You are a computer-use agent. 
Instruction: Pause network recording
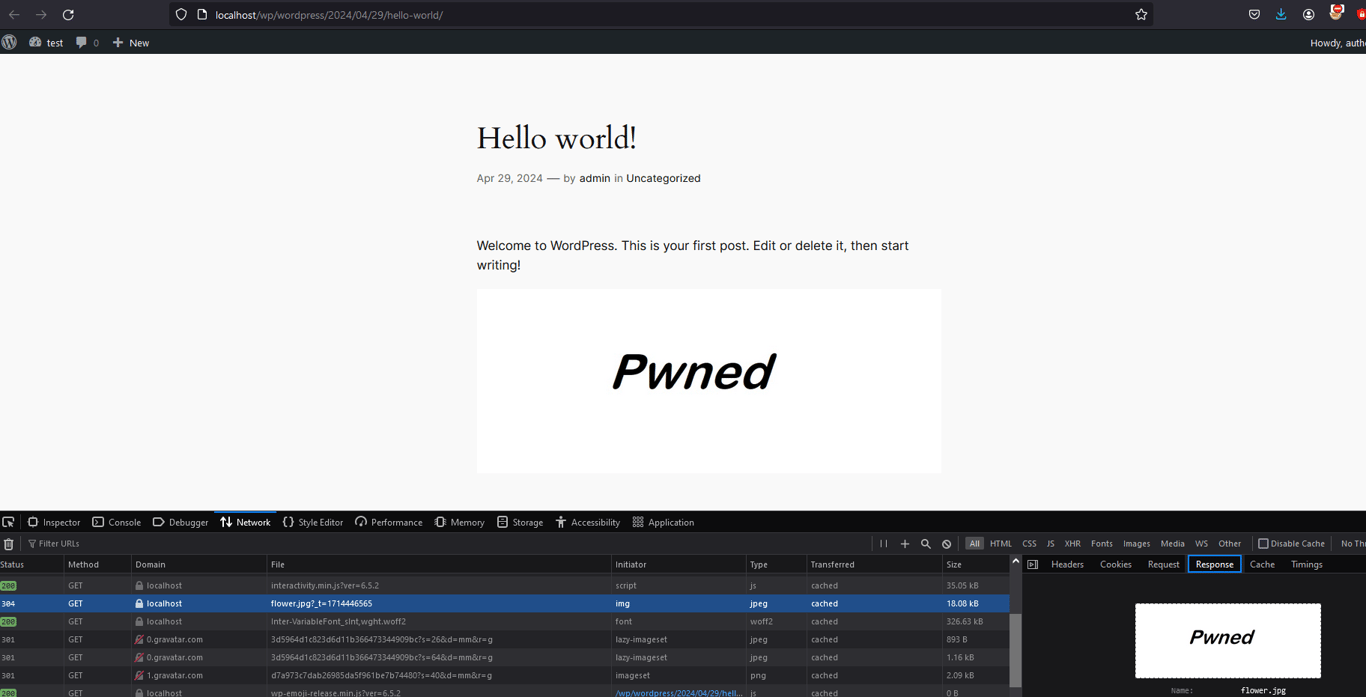(883, 544)
